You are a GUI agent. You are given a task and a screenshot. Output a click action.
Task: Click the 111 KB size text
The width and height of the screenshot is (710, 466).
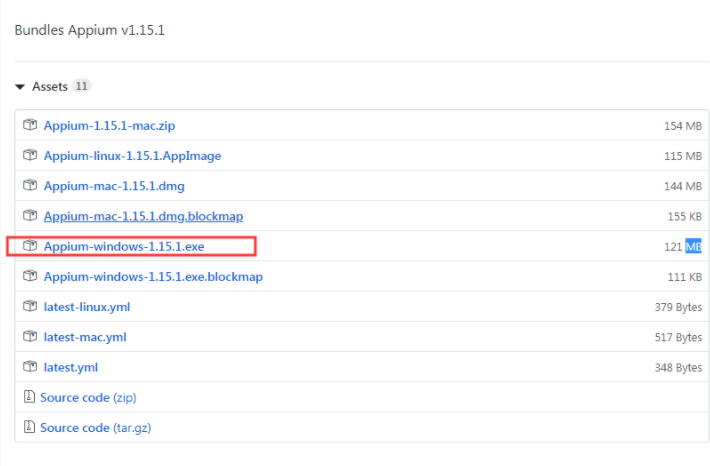[x=685, y=277]
